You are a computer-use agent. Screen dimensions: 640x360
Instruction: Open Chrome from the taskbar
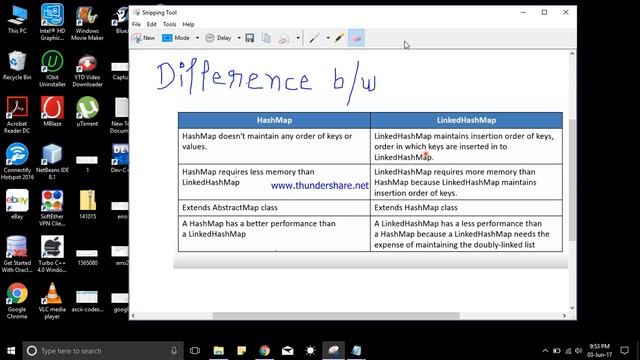[264, 351]
